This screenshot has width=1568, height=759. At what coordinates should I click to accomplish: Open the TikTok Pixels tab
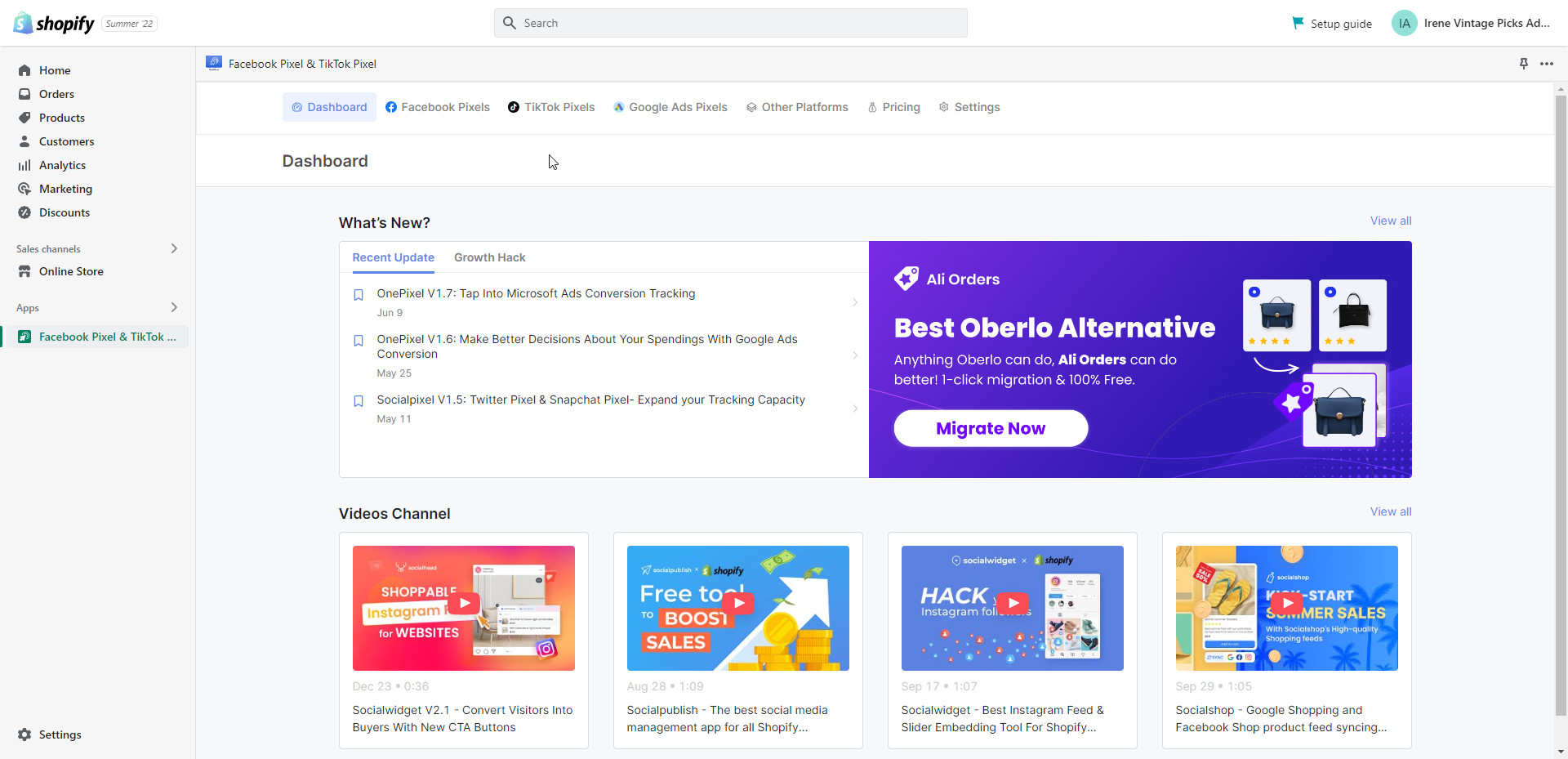(551, 107)
